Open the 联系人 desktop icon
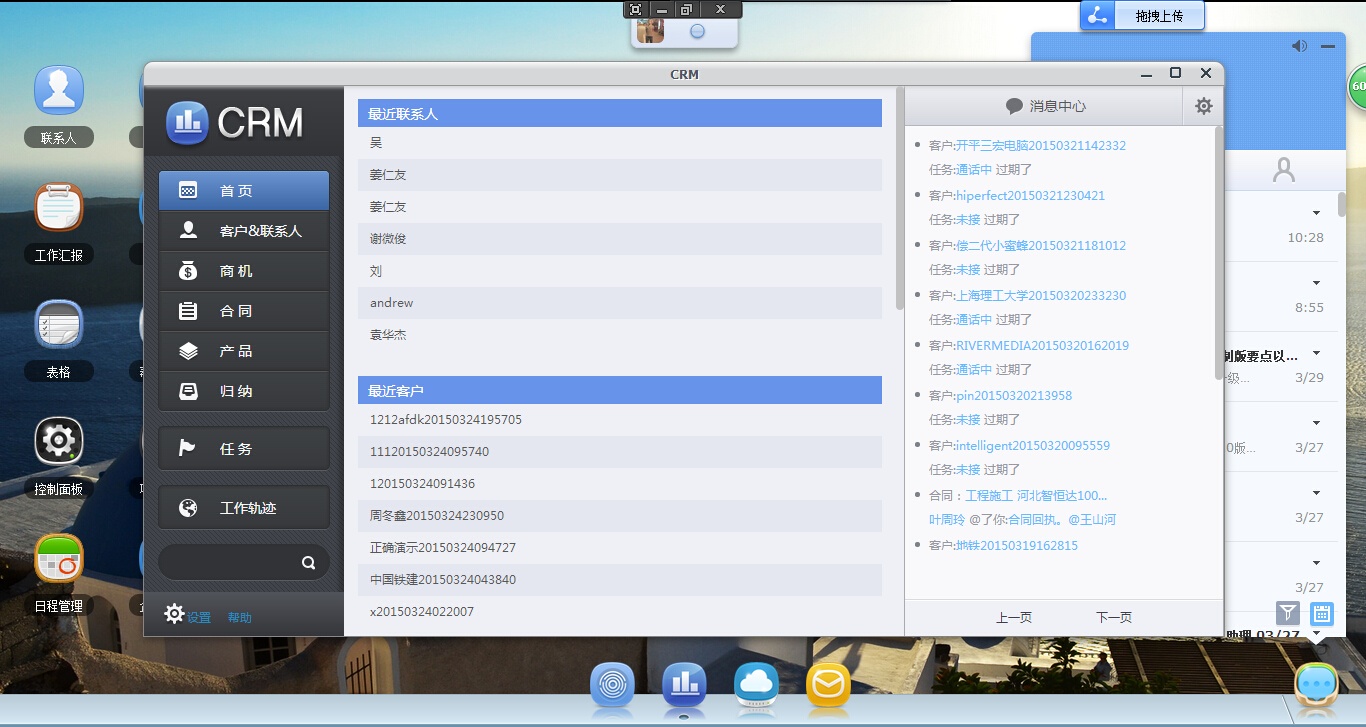The image size is (1366, 727). click(x=59, y=91)
